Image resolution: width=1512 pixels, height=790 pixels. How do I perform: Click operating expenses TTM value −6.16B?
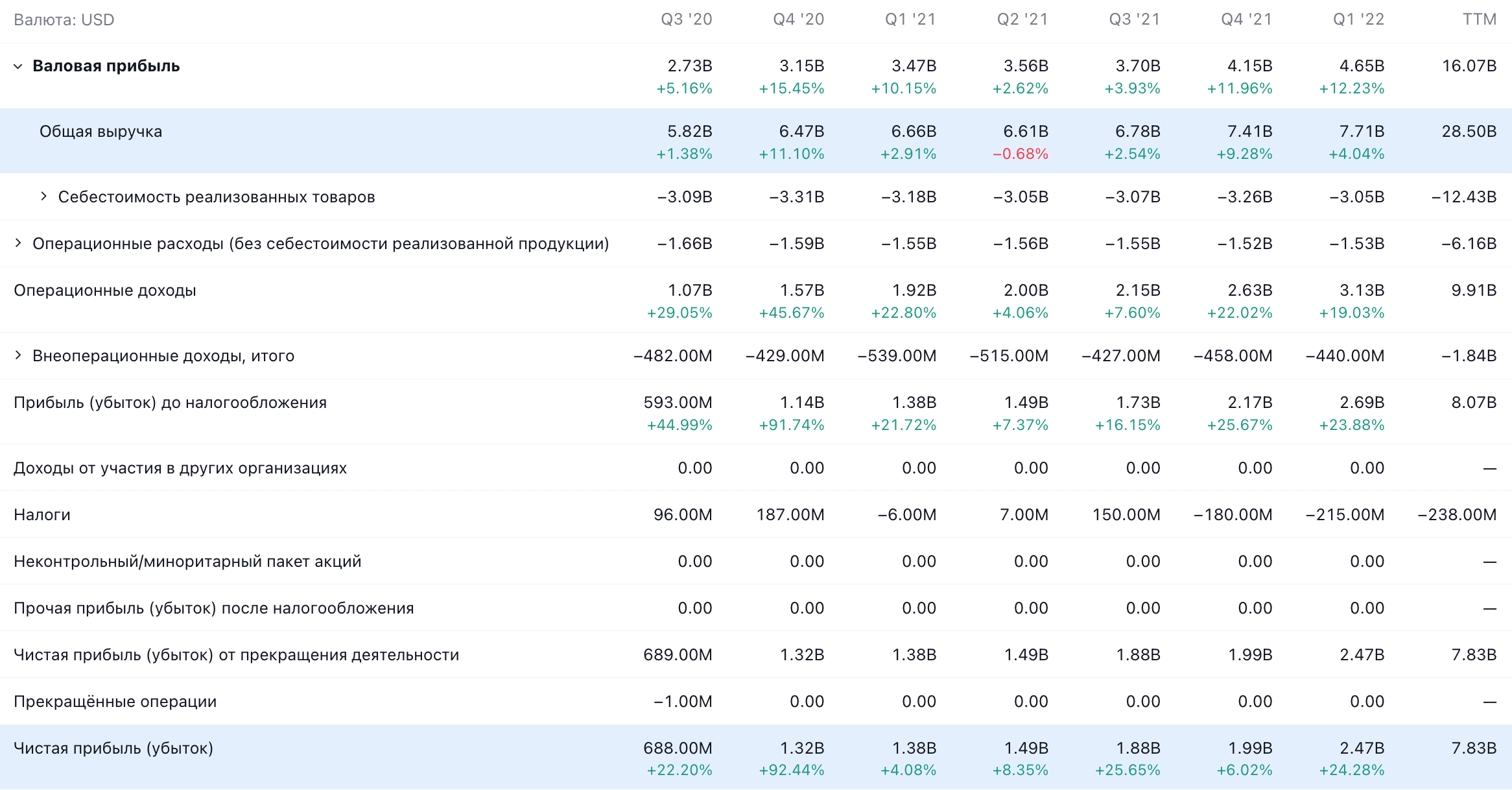1469,243
